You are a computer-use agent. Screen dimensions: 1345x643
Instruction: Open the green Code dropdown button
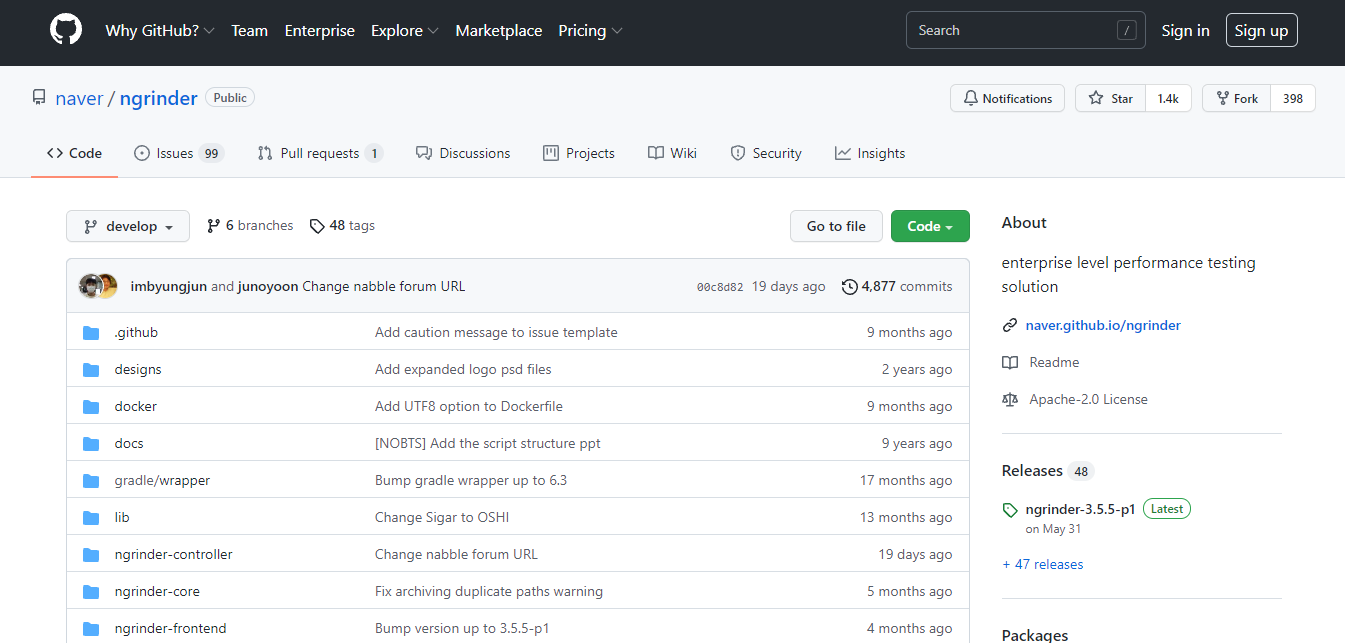[930, 226]
